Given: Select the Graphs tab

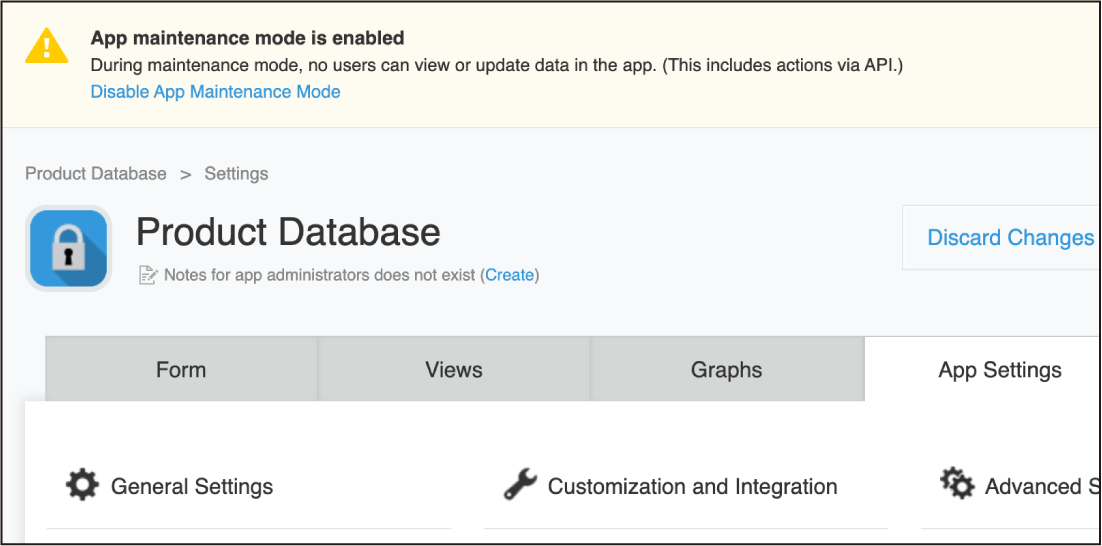Looking at the screenshot, I should click(726, 370).
